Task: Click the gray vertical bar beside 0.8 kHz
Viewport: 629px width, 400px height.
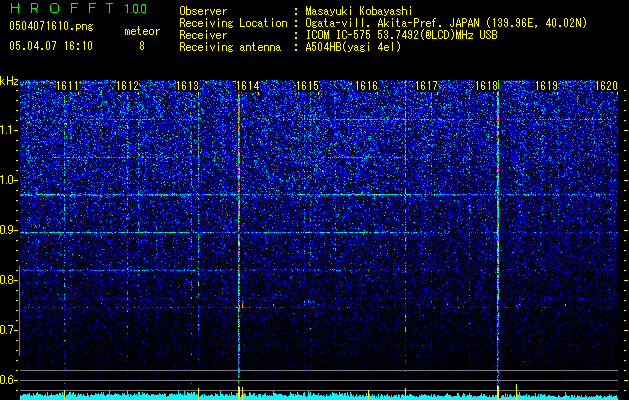Action: tap(19, 310)
